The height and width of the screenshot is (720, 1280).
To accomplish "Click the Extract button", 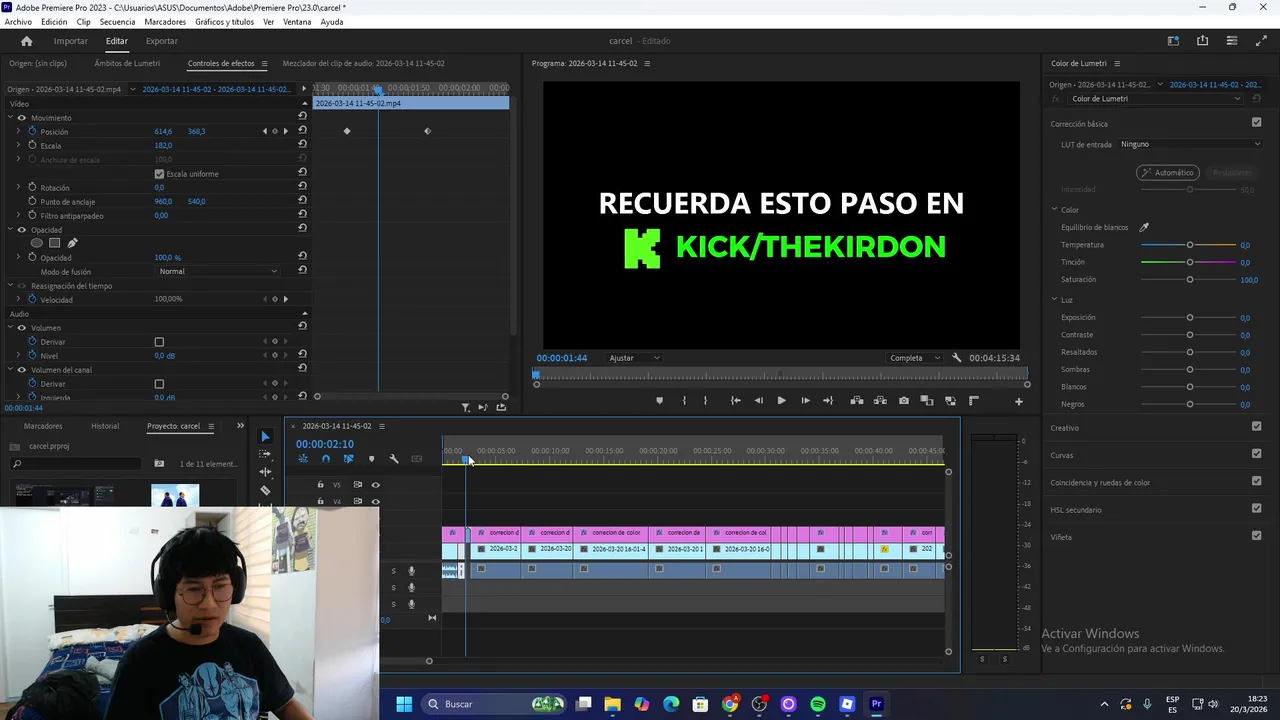I will 880,401.
